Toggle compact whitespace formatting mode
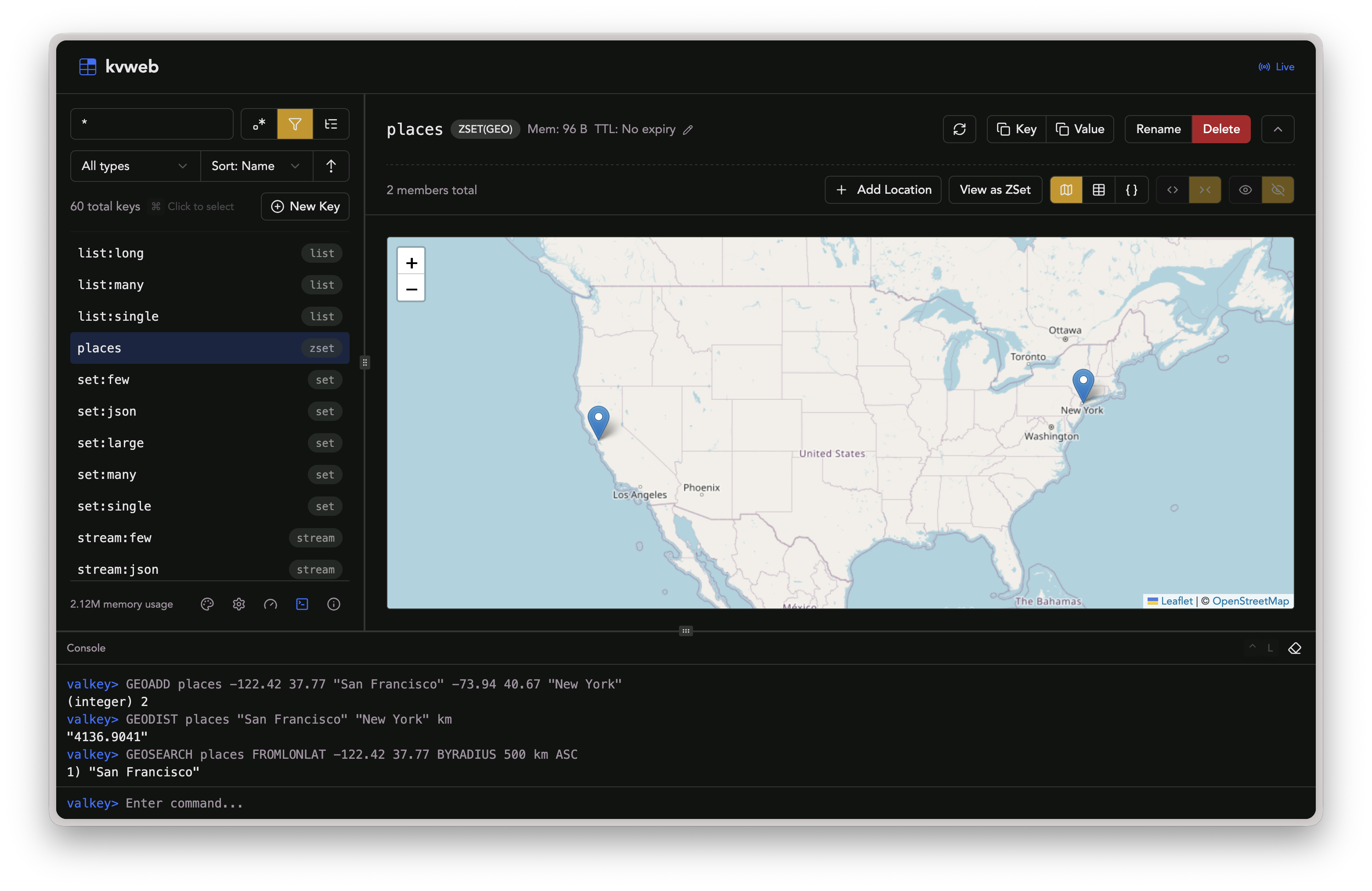1372x891 pixels. click(1205, 190)
